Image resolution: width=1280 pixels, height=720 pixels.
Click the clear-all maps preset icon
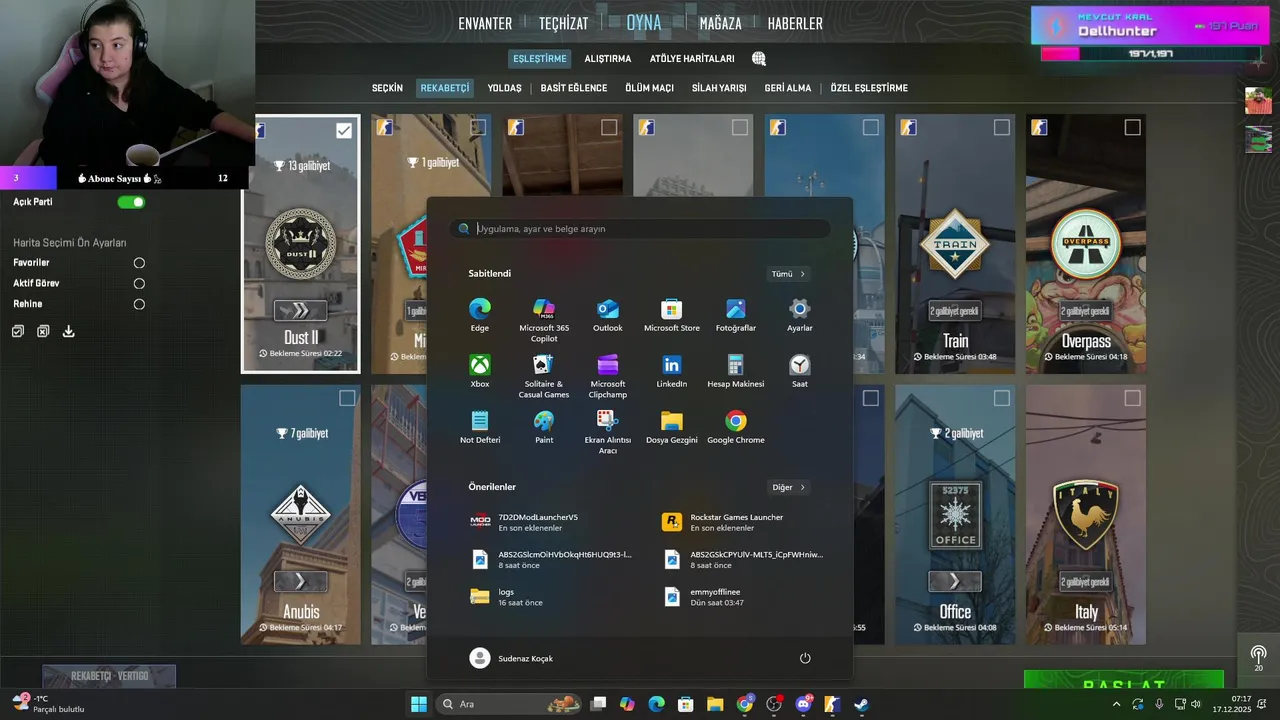tap(43, 331)
